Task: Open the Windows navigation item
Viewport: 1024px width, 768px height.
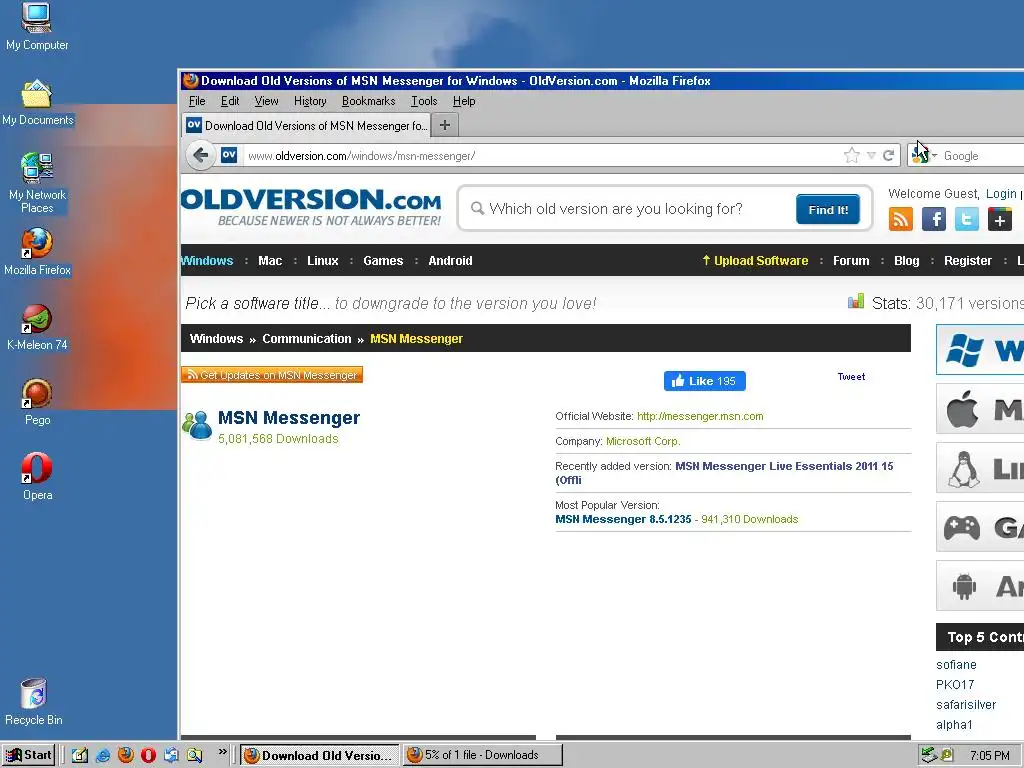Action: point(207,261)
